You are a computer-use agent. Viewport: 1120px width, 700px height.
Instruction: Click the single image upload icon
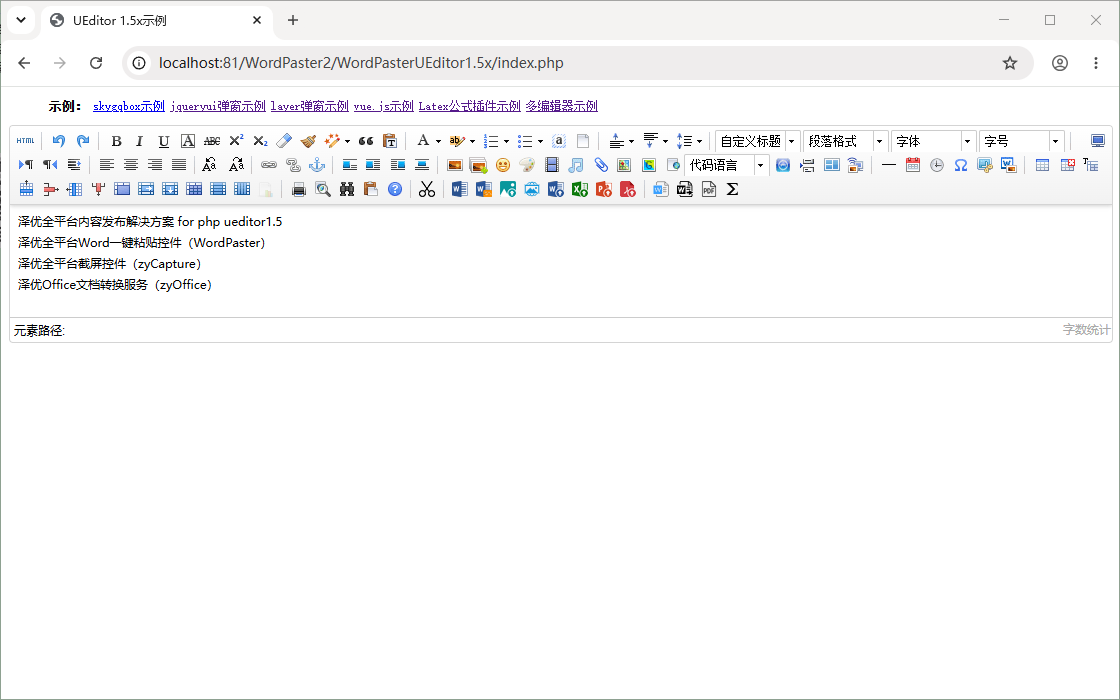click(454, 165)
